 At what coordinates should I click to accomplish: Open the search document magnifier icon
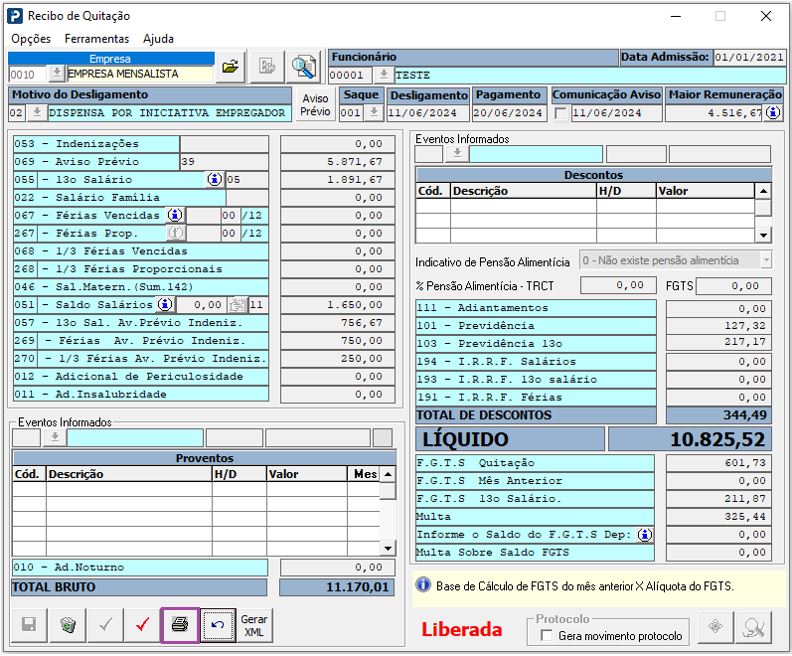point(304,66)
